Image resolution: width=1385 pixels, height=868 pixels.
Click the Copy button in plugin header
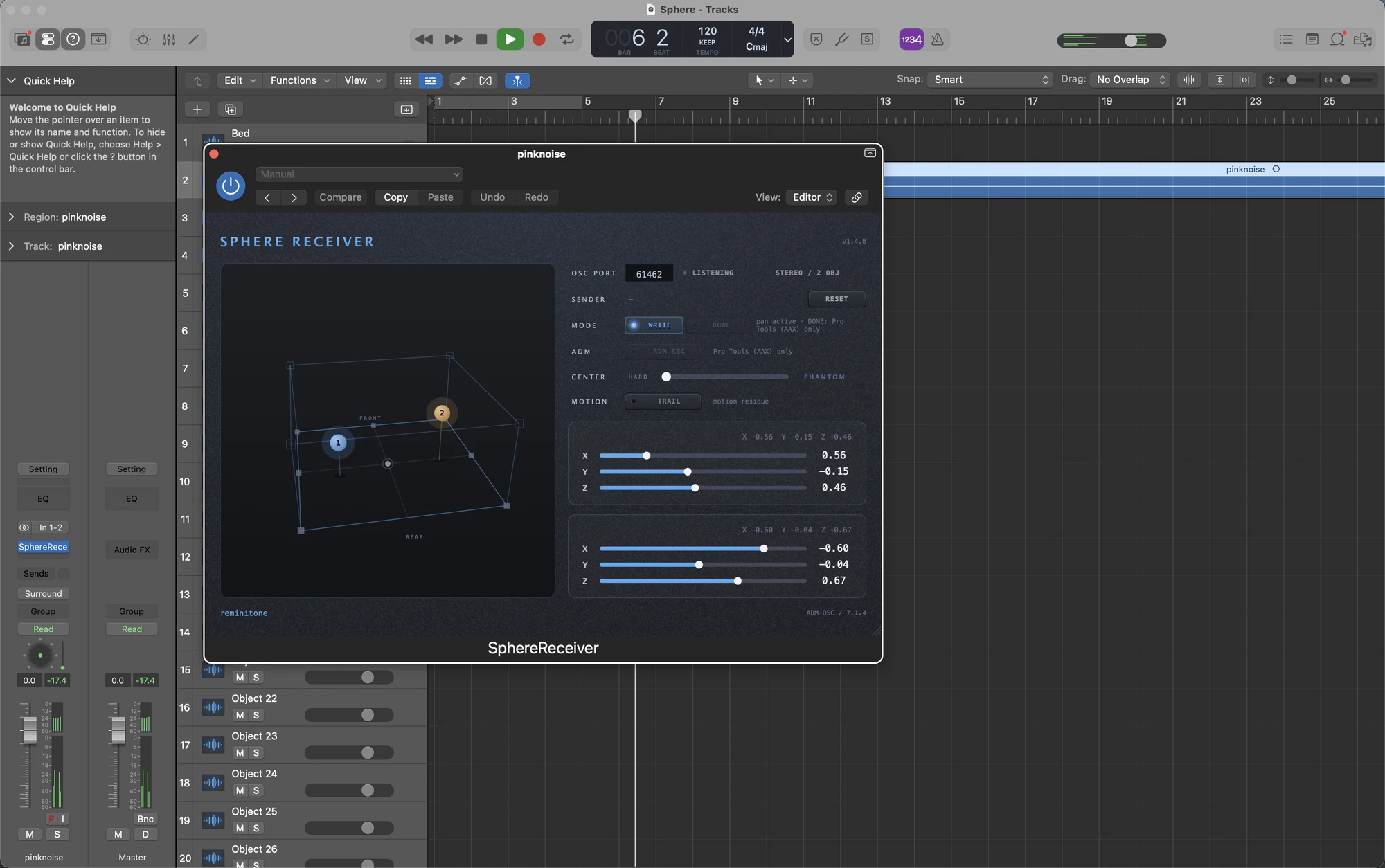click(x=395, y=197)
